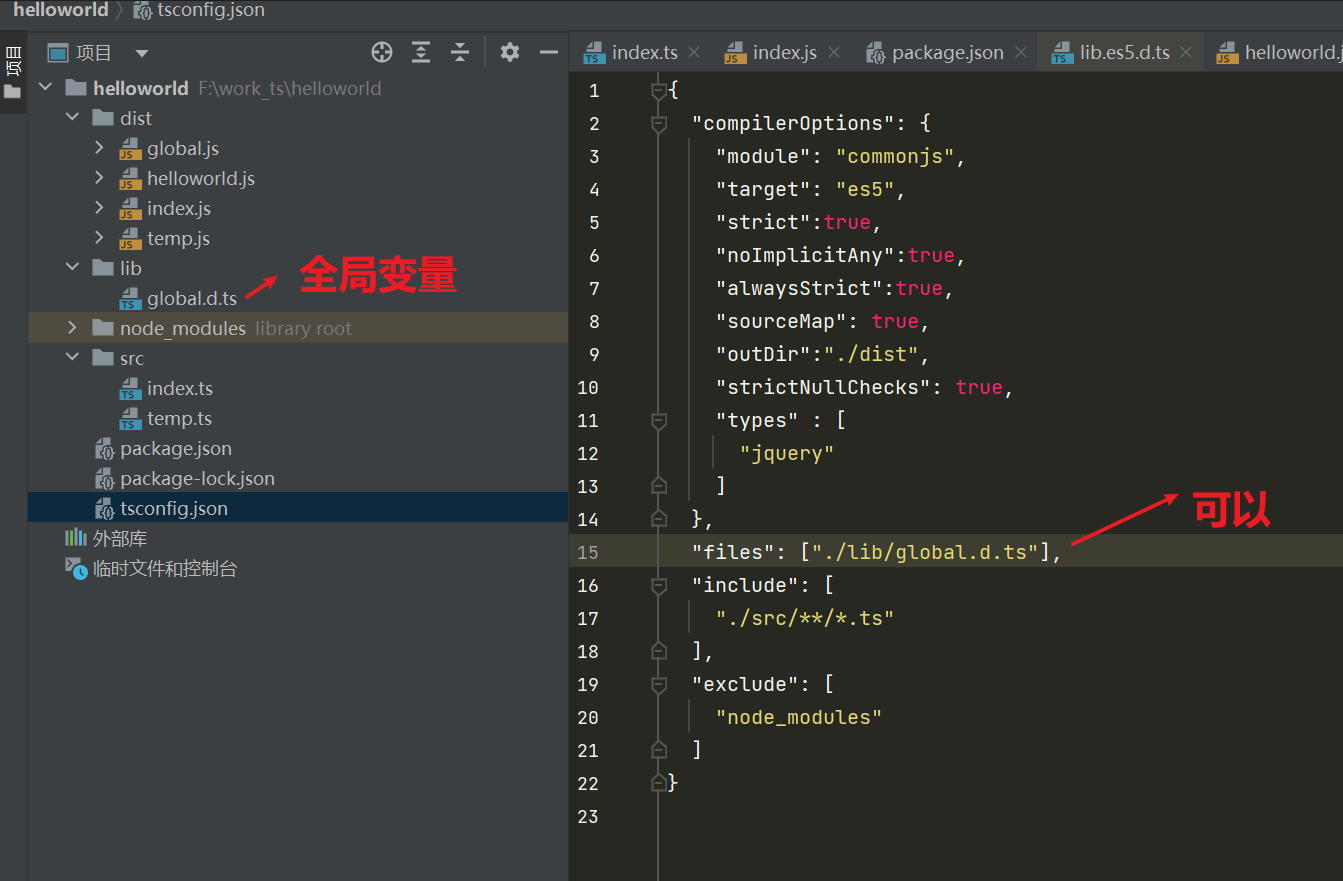Select global.d.ts file in lib folder

point(191,298)
